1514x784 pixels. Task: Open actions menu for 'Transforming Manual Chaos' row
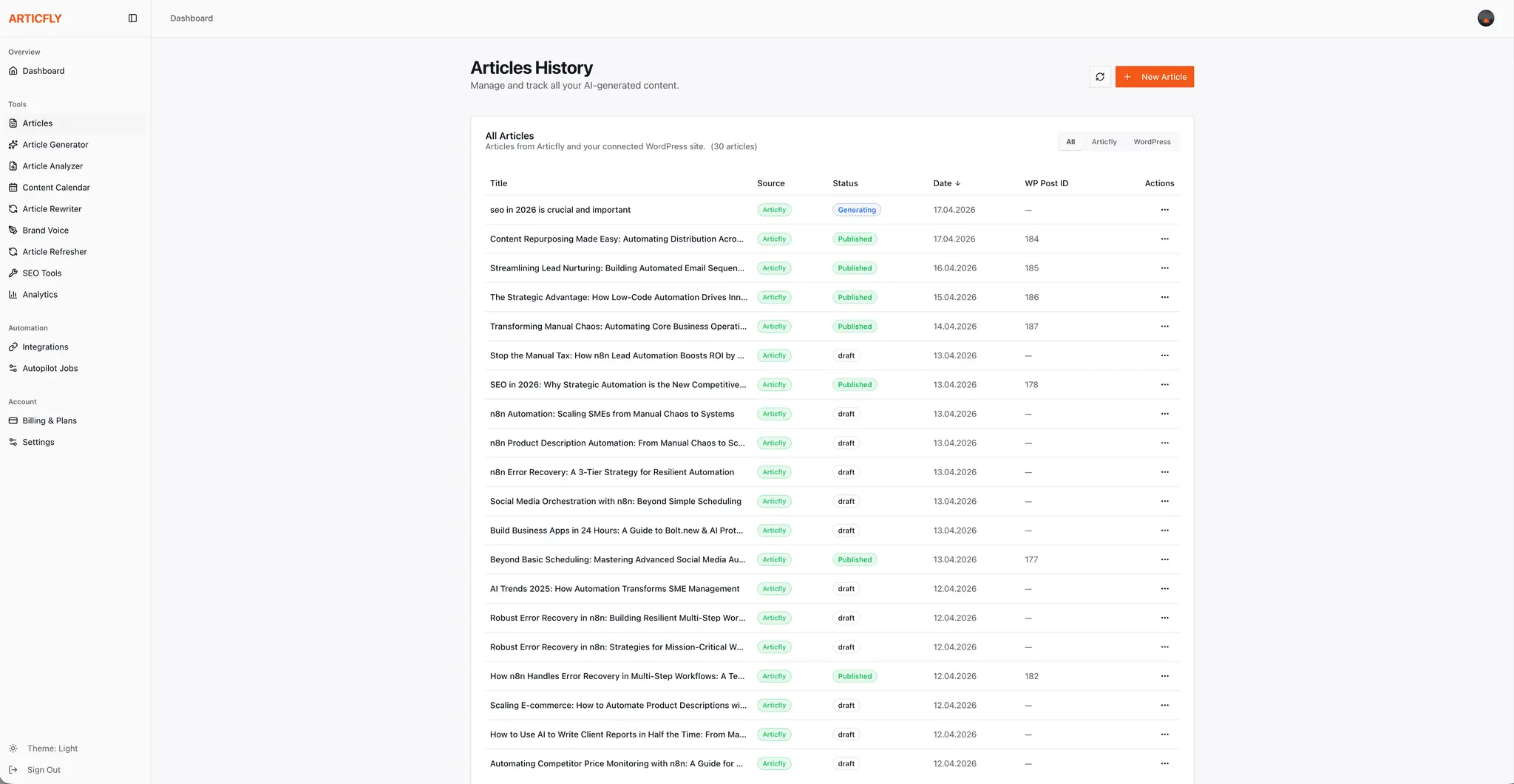point(1165,327)
